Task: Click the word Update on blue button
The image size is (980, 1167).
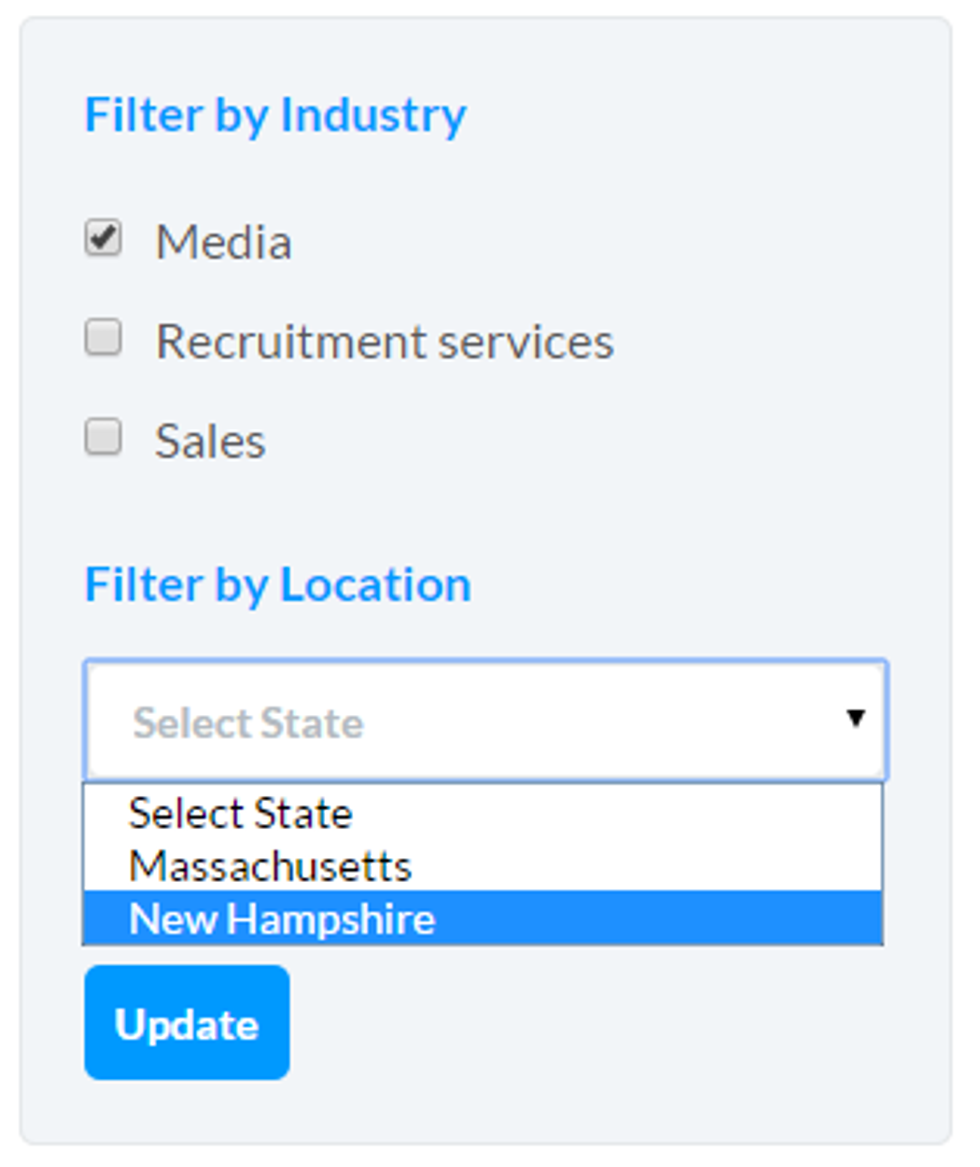Action: coord(187,1025)
